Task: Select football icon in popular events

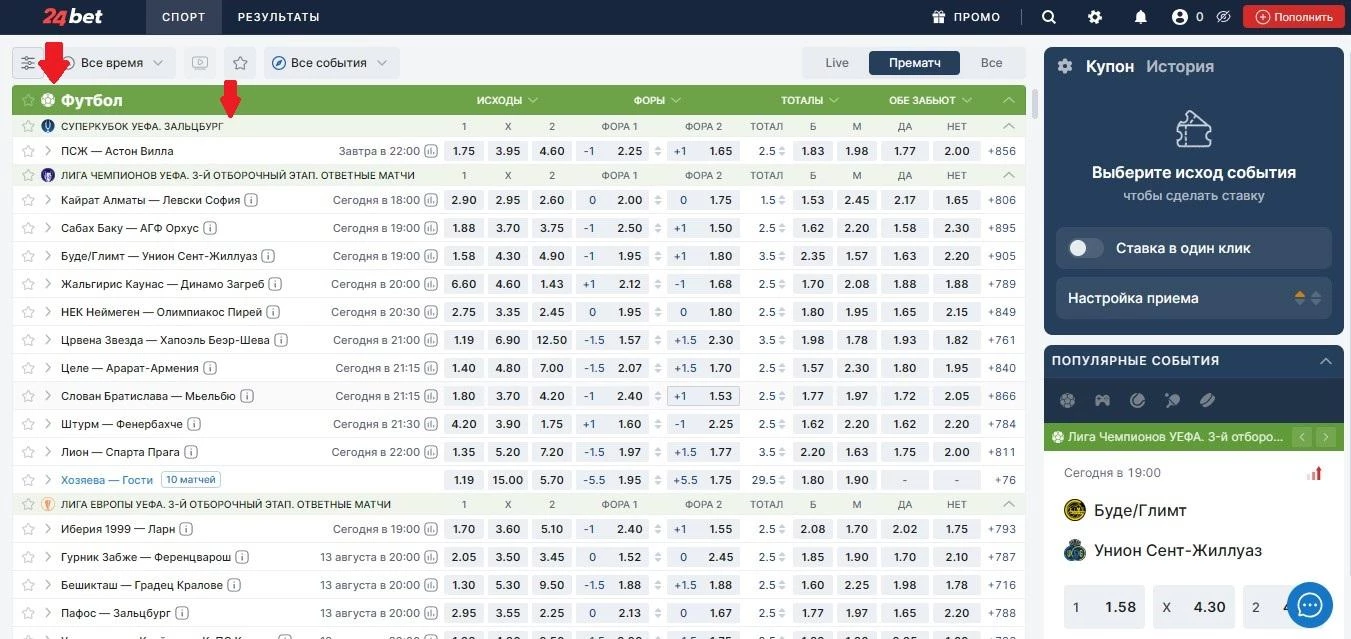Action: [x=1067, y=401]
